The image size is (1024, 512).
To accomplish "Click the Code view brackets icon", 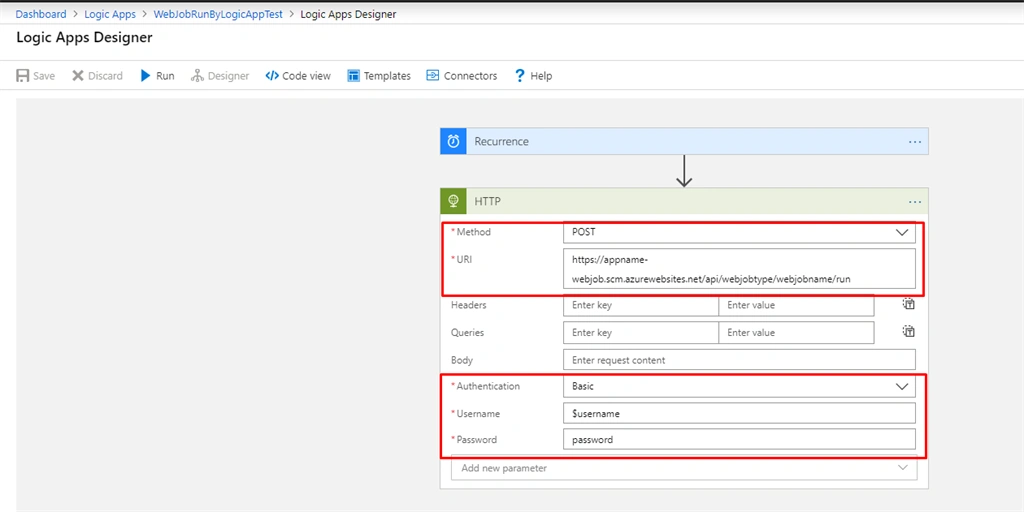I will [x=272, y=76].
